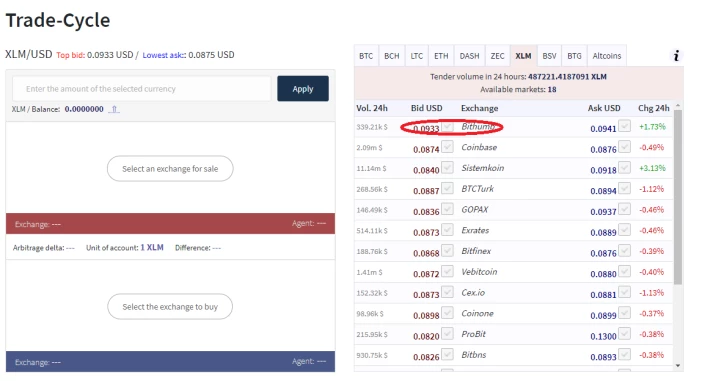Open the LTC currency tab

[x=417, y=56]
